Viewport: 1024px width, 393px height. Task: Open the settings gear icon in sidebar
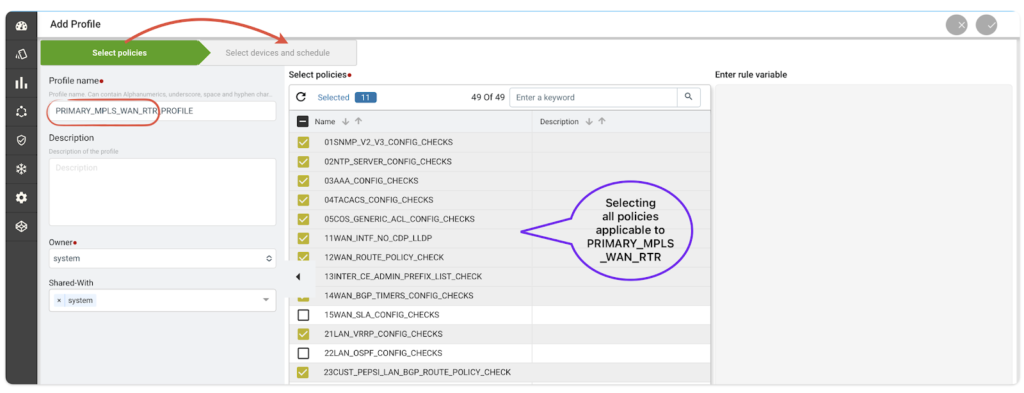[x=22, y=198]
